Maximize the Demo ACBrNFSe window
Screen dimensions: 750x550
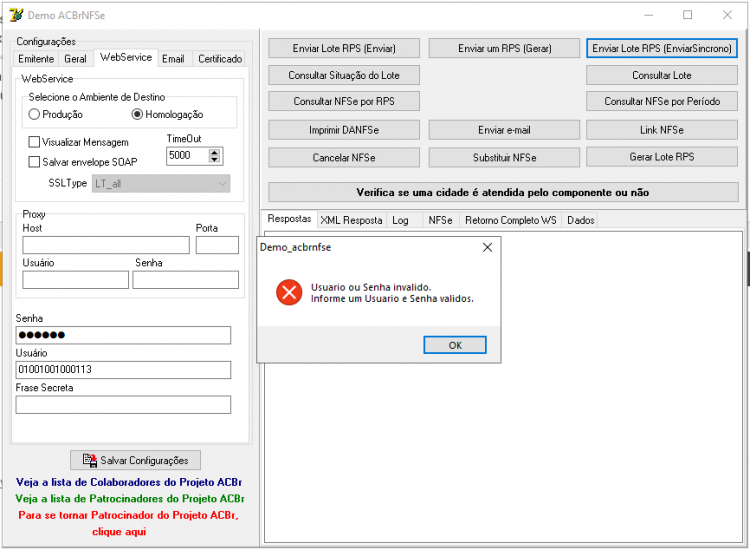pyautogui.click(x=687, y=15)
